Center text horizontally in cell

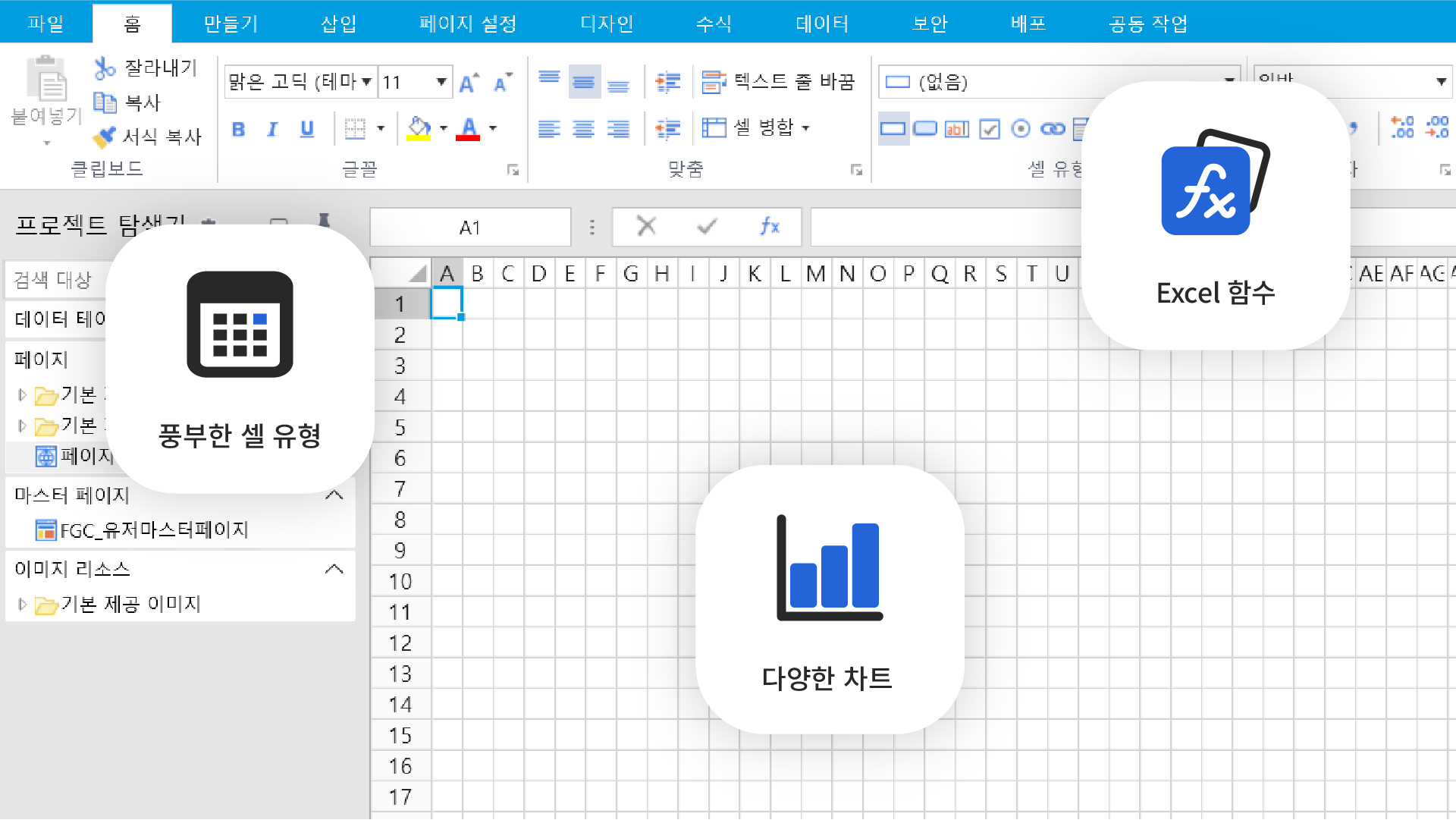click(584, 128)
